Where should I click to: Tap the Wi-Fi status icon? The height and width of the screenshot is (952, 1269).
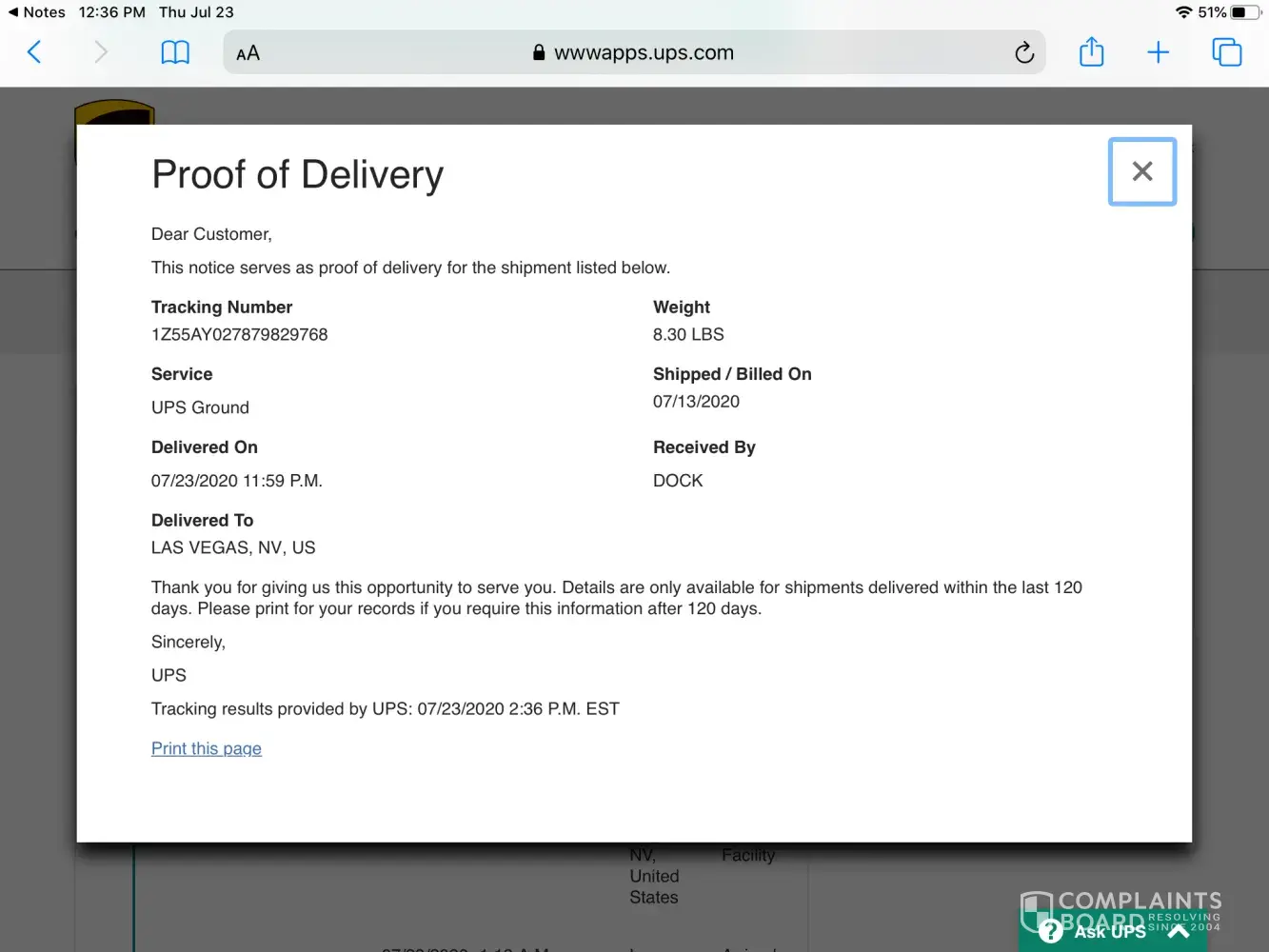(x=1183, y=12)
